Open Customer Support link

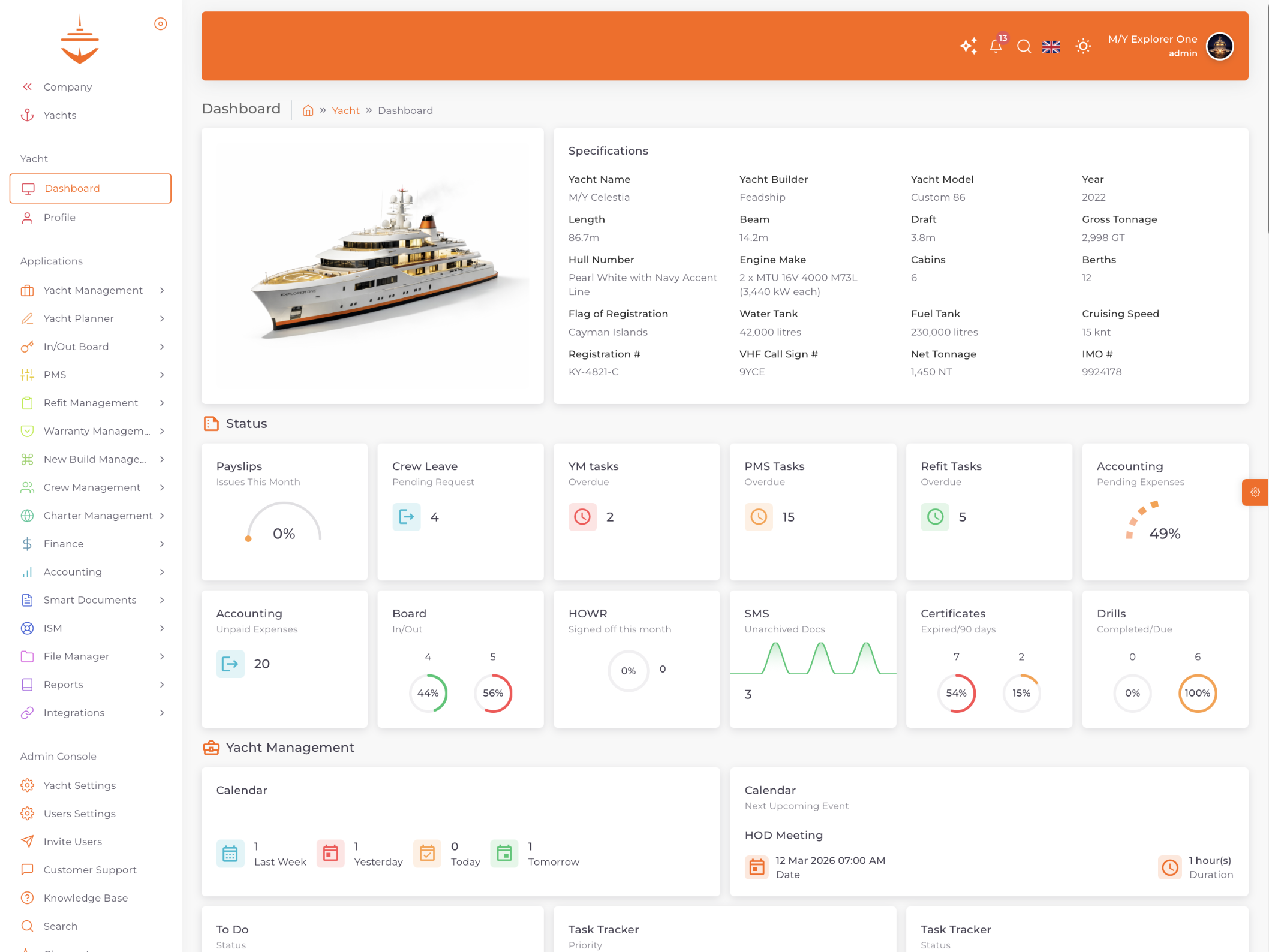click(90, 870)
